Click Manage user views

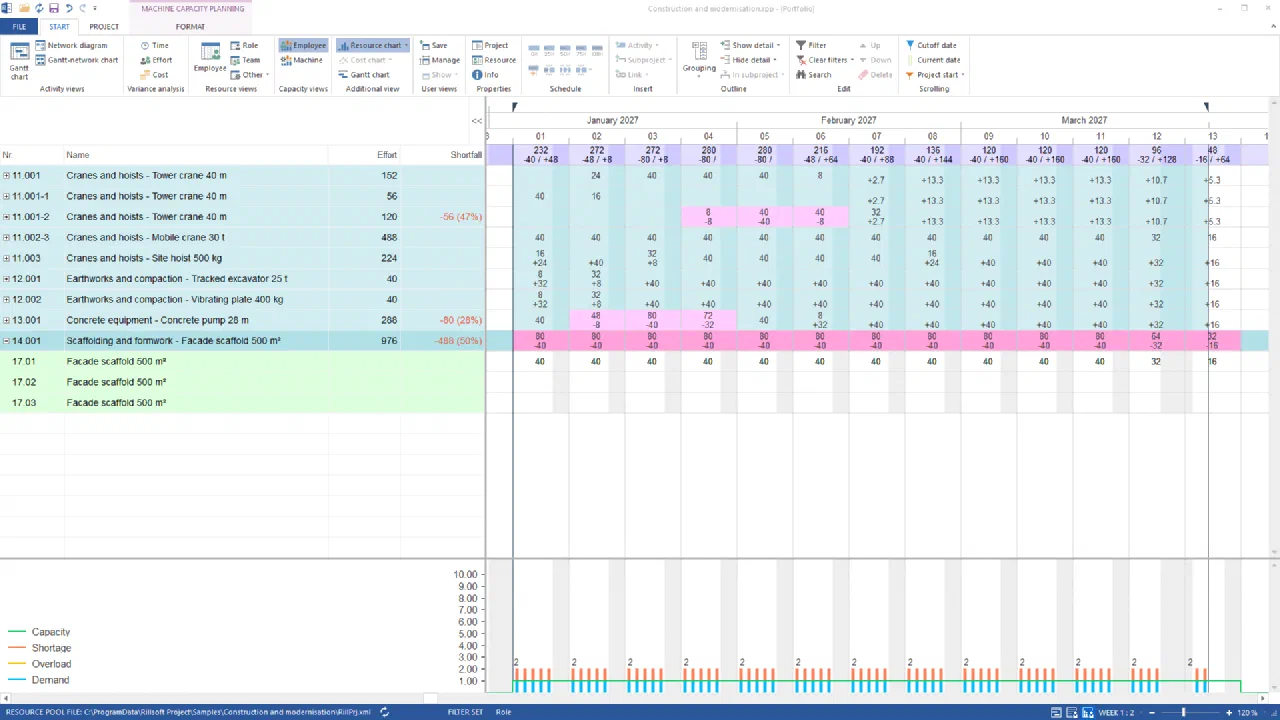click(x=439, y=60)
